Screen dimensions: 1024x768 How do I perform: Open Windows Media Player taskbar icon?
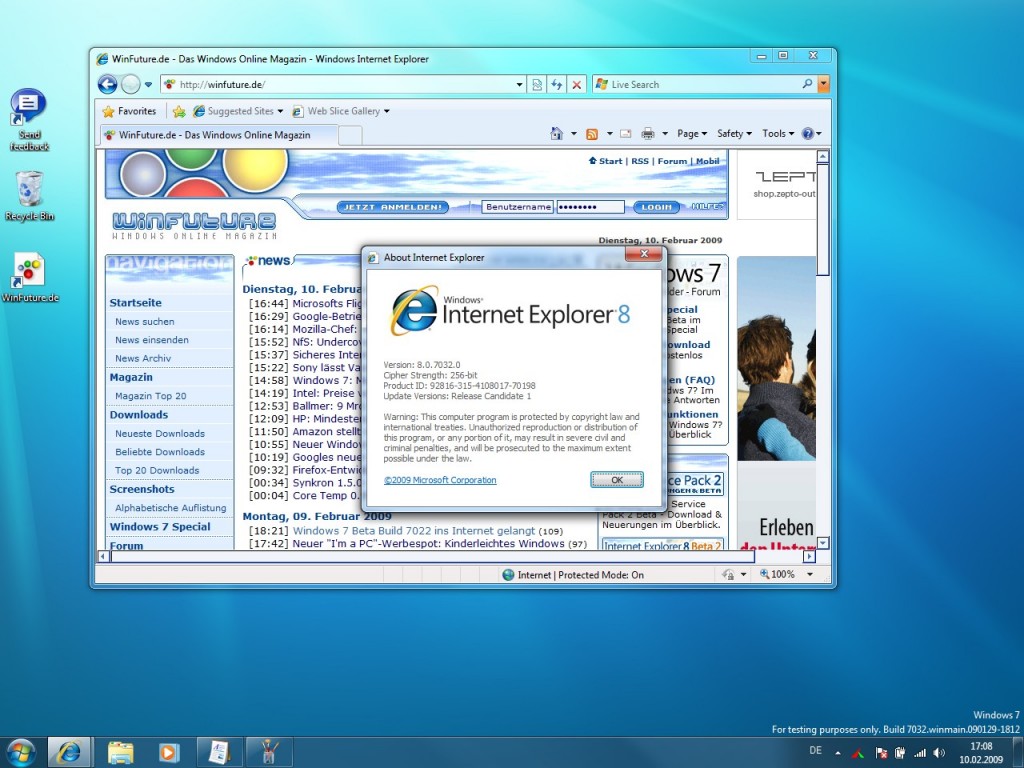(168, 752)
